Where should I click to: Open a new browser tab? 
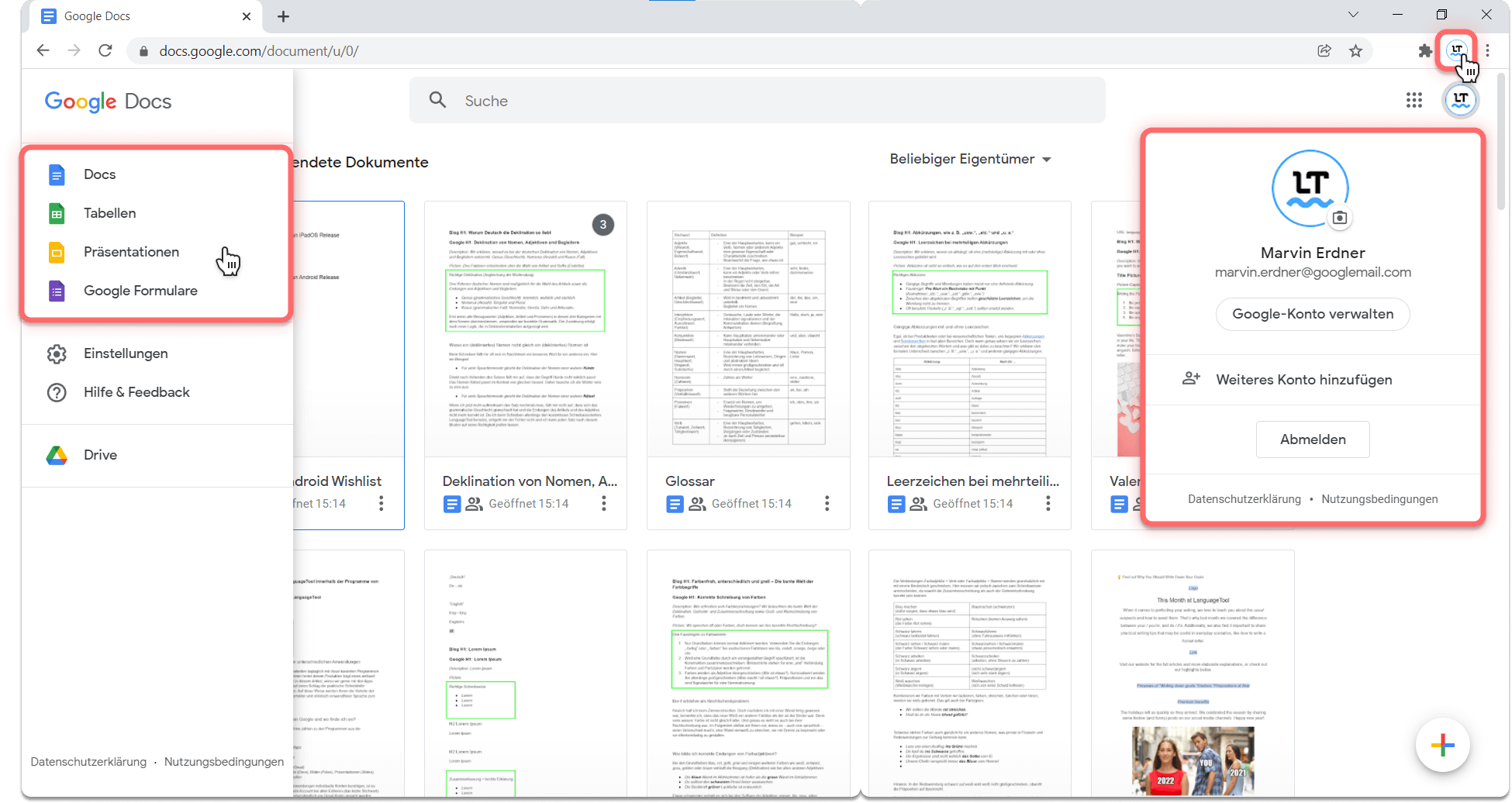(284, 16)
